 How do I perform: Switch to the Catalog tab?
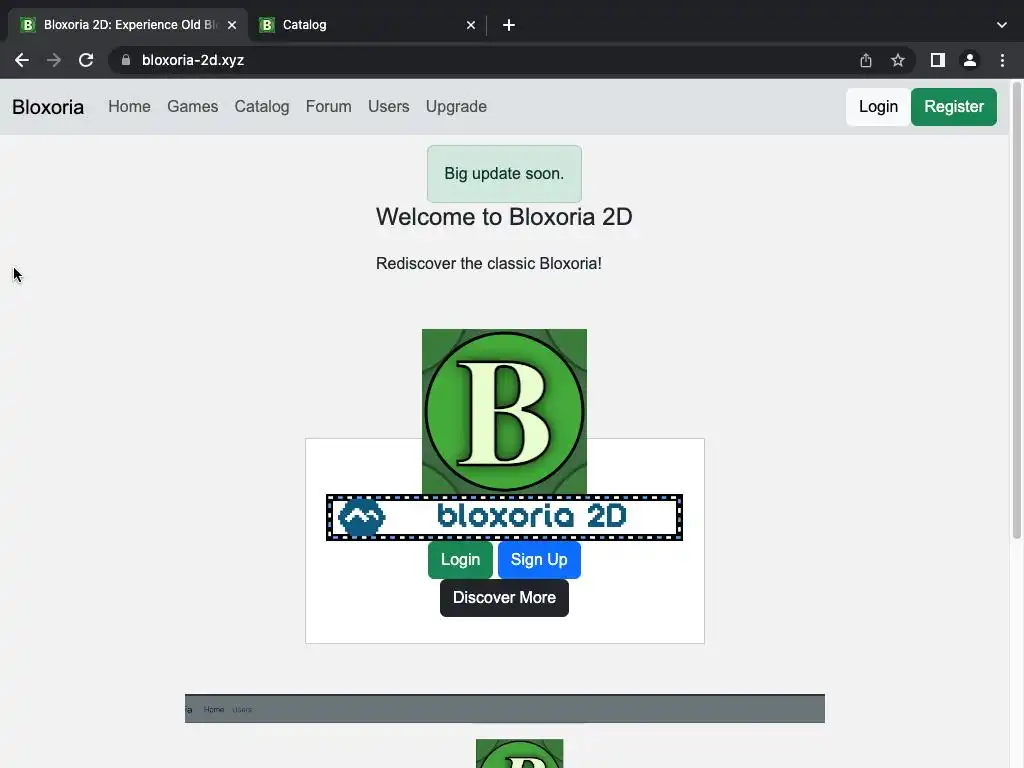coord(366,25)
